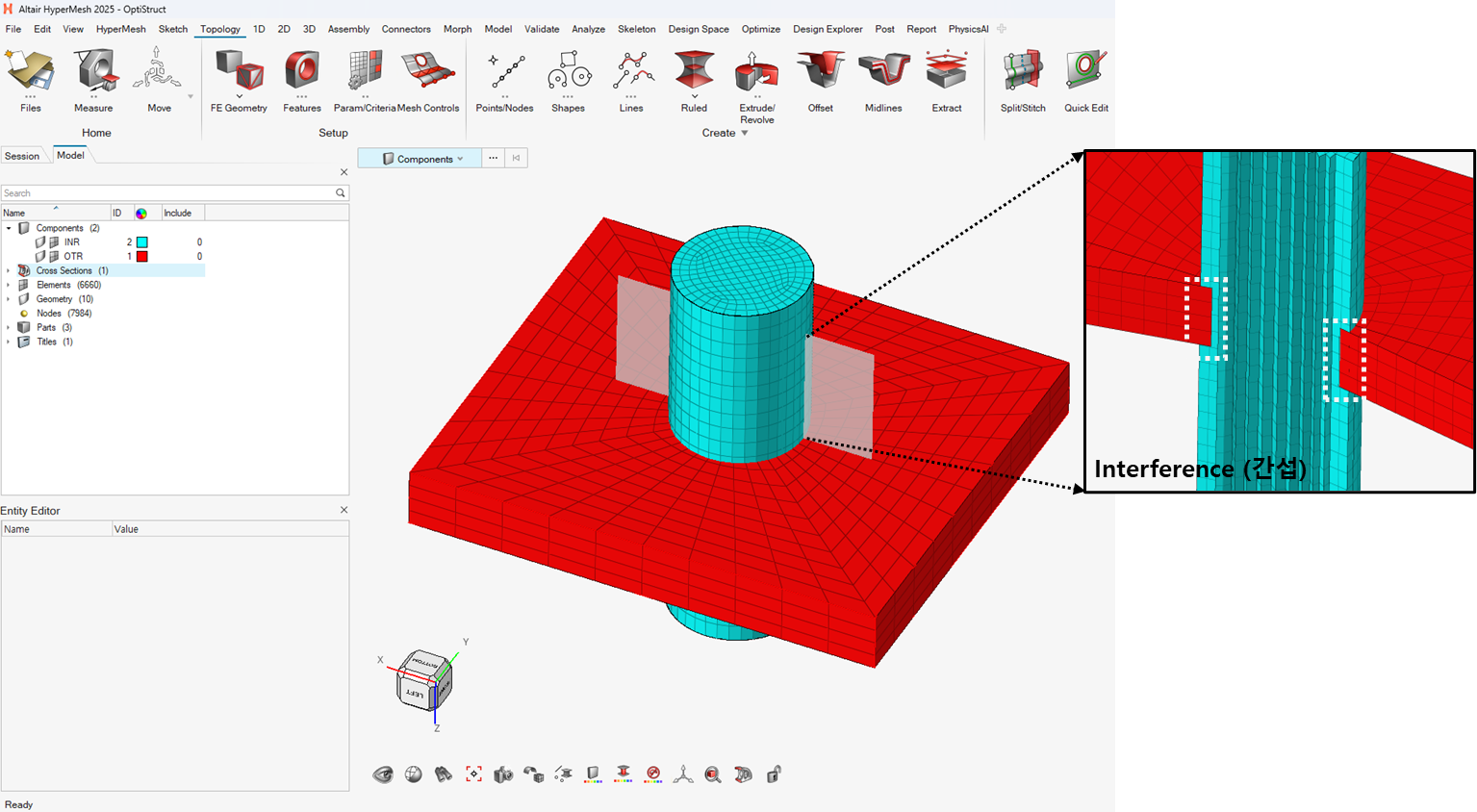The image size is (1477, 812).
Task: Start the Extrude/Revolve tool
Action: pos(757,87)
